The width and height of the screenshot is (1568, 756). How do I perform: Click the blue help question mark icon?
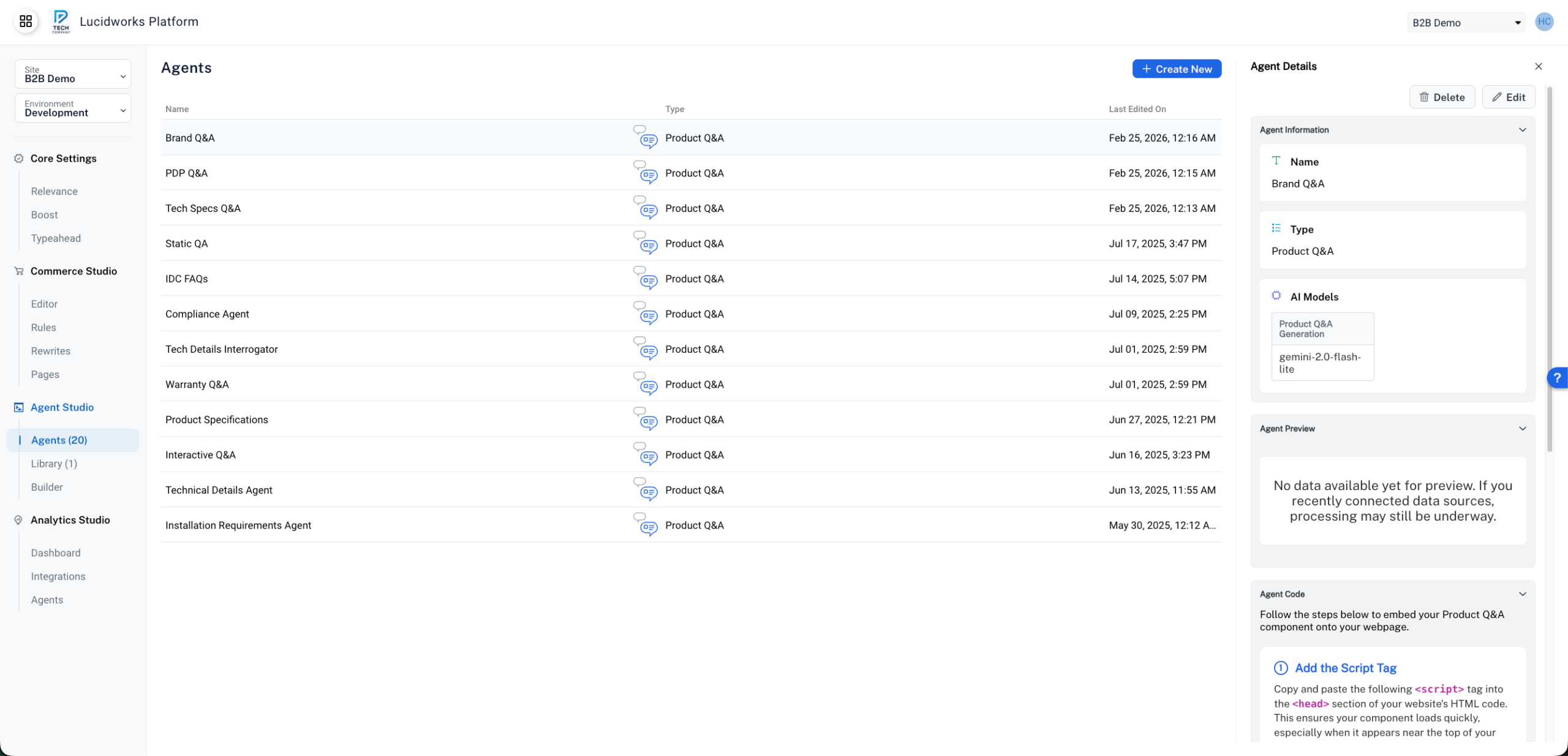coord(1558,378)
